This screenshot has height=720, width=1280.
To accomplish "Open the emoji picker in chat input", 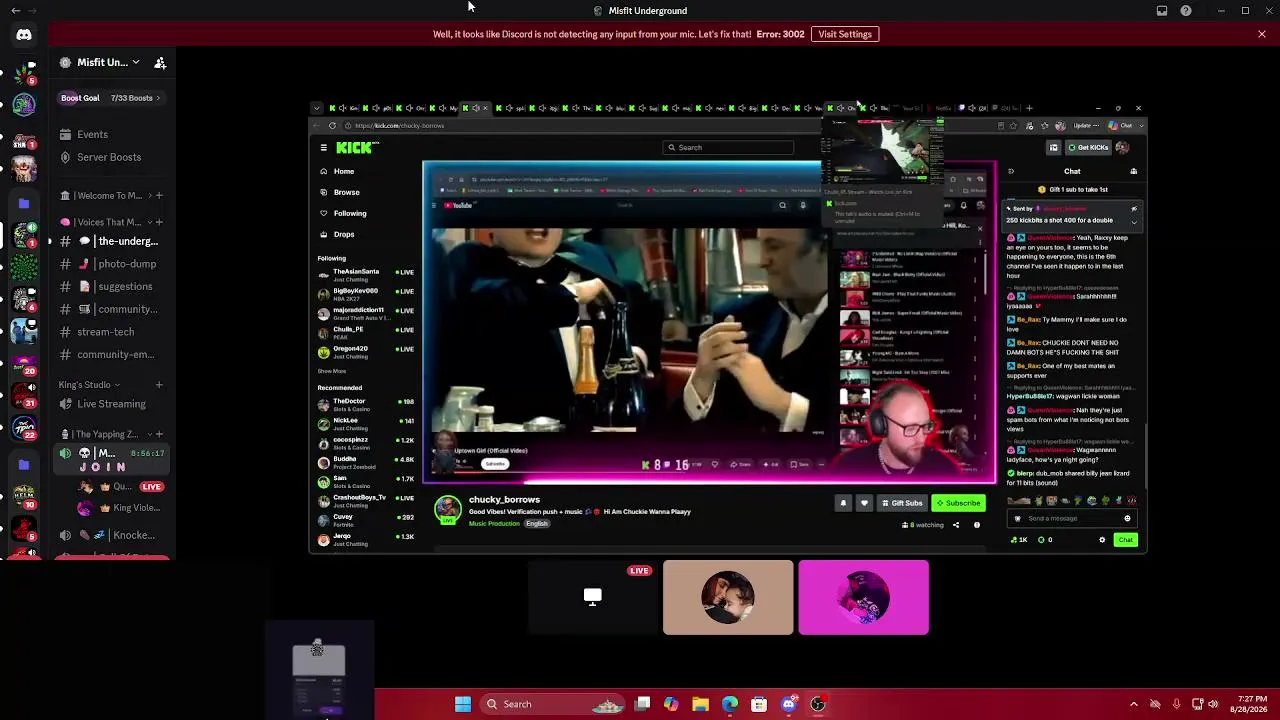I will [x=1127, y=519].
